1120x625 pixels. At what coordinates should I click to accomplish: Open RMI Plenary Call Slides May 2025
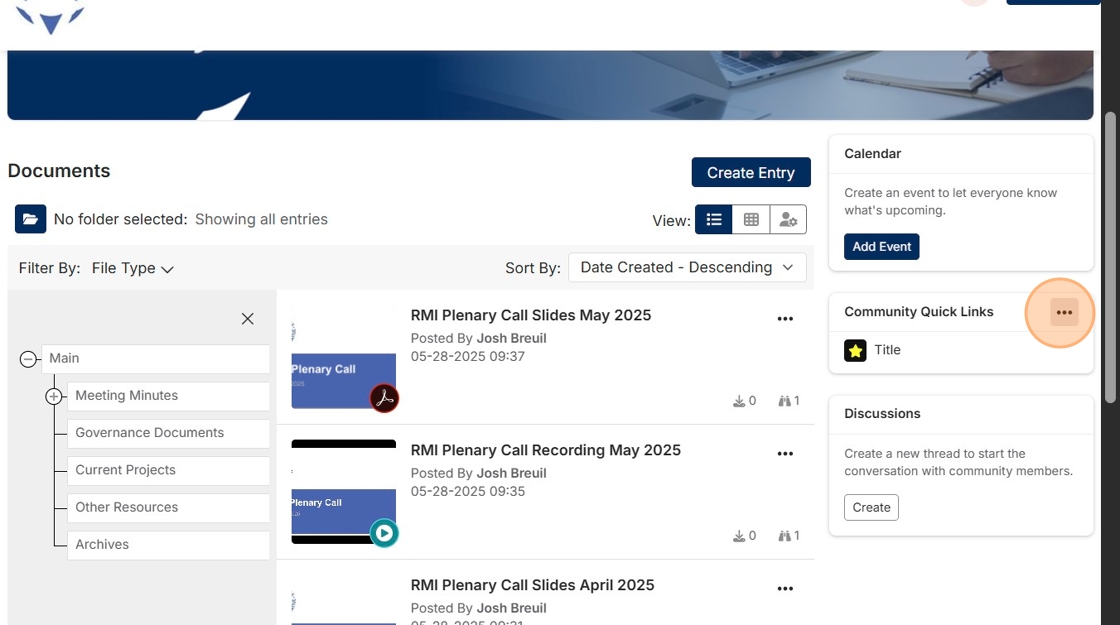(x=531, y=315)
